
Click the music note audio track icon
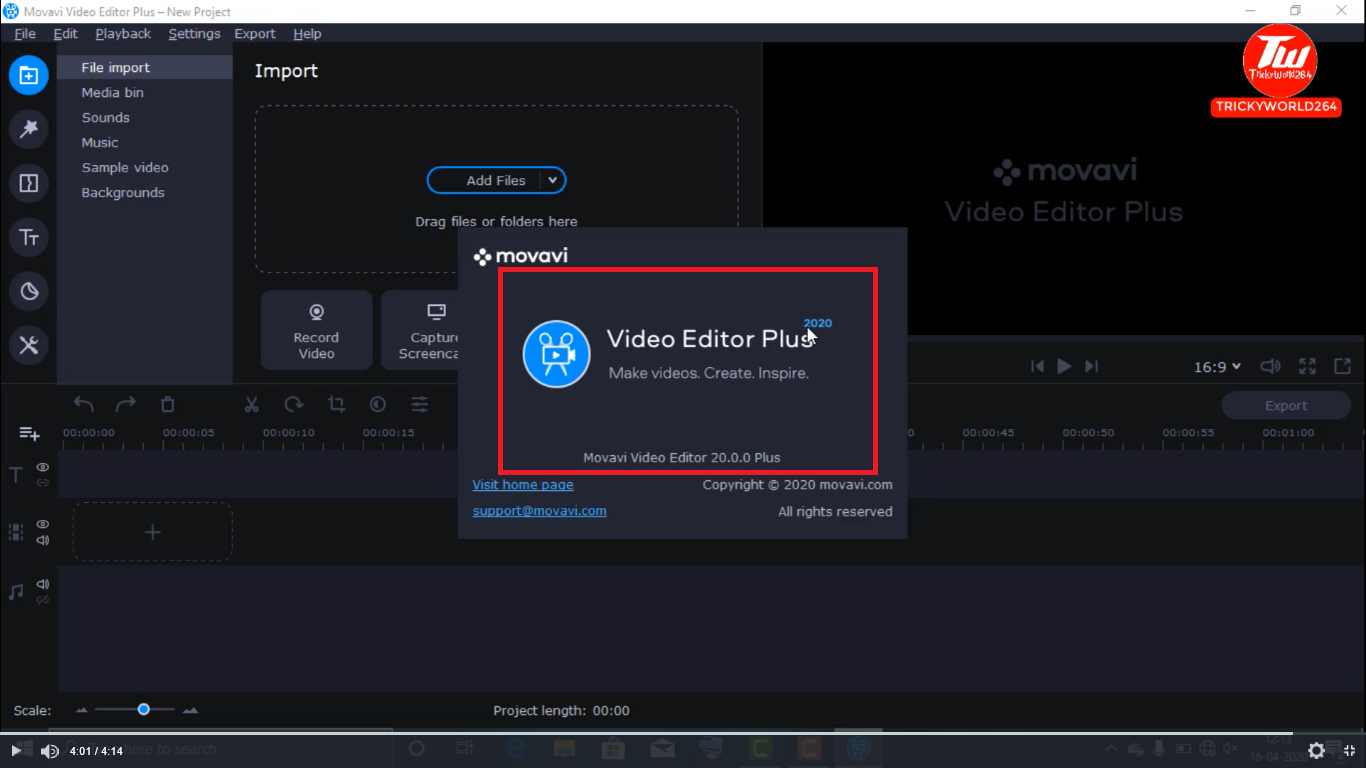(x=15, y=592)
